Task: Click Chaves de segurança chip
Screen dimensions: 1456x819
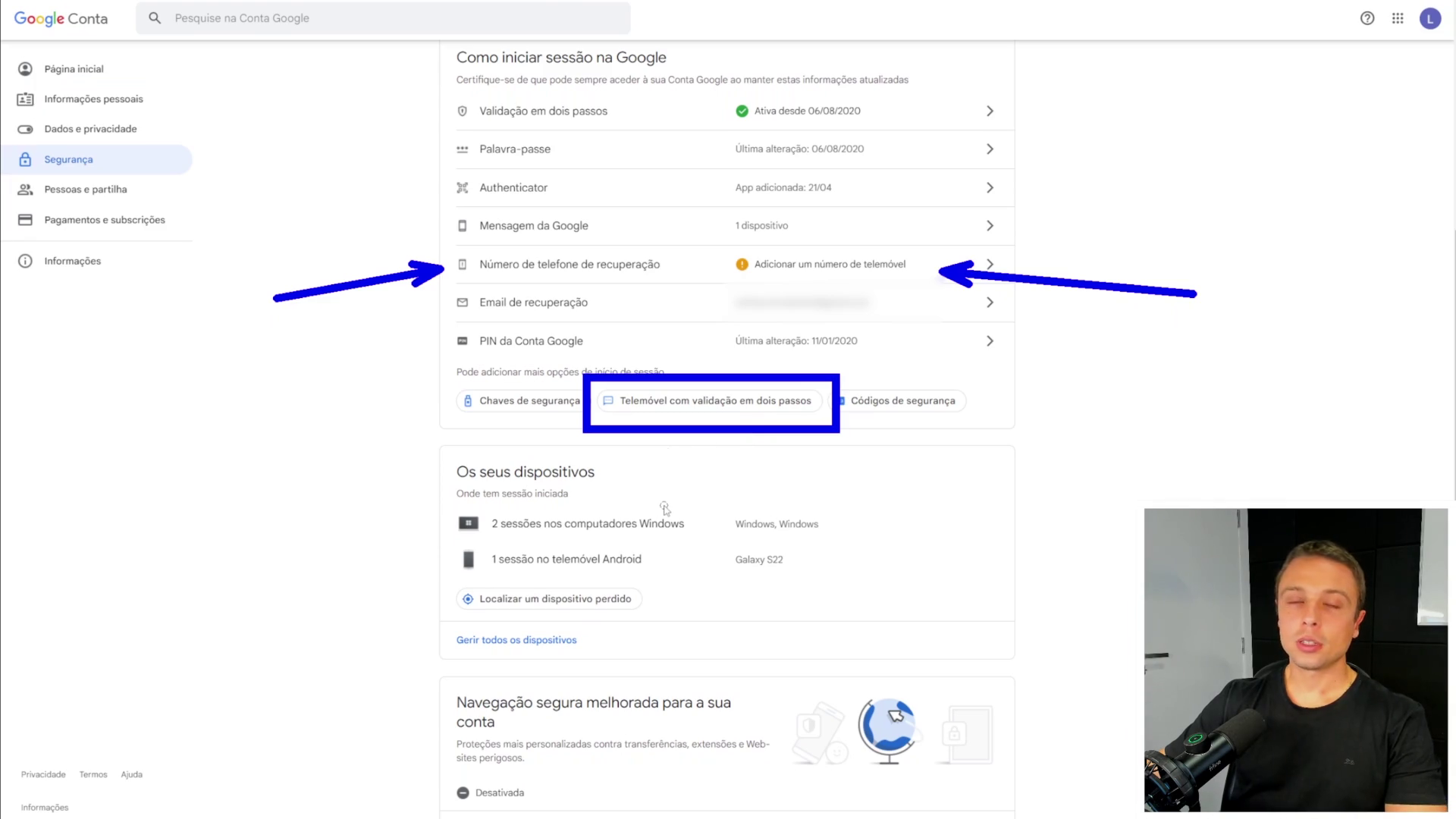Action: tap(522, 401)
